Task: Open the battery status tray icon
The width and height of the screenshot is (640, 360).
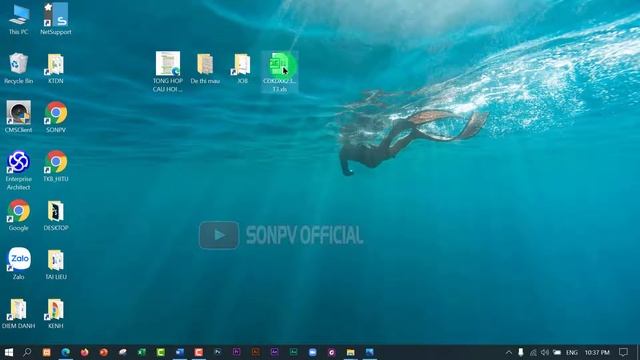Action: pyautogui.click(x=557, y=352)
